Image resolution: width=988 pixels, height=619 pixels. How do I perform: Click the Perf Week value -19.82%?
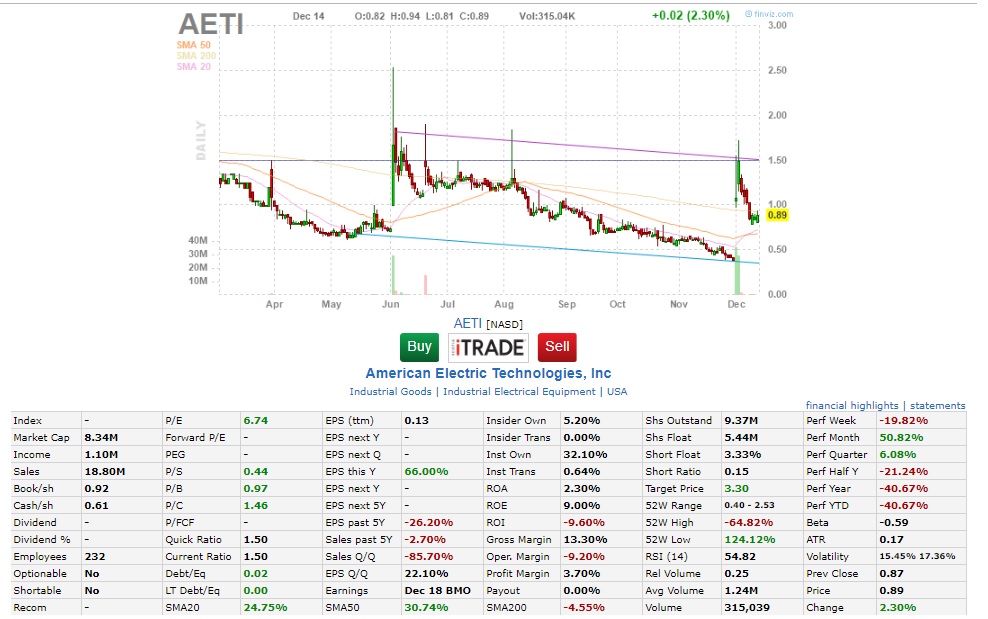904,420
